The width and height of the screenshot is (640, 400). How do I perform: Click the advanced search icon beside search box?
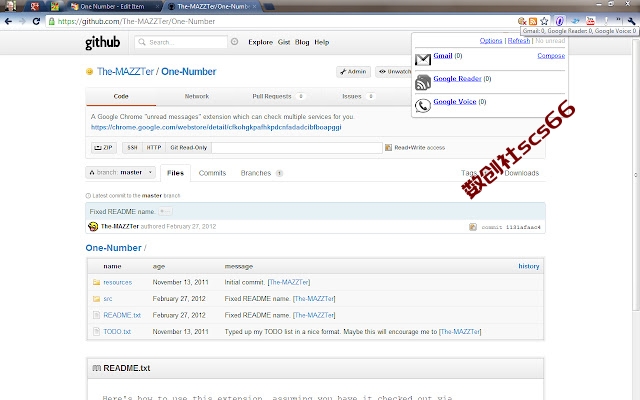pos(234,42)
